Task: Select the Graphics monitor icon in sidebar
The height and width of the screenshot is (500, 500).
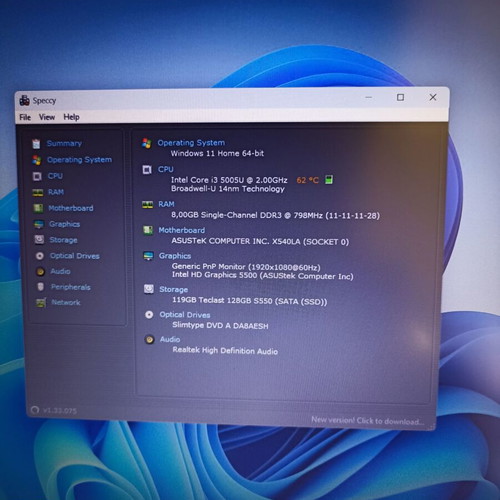Action: pos(39,224)
